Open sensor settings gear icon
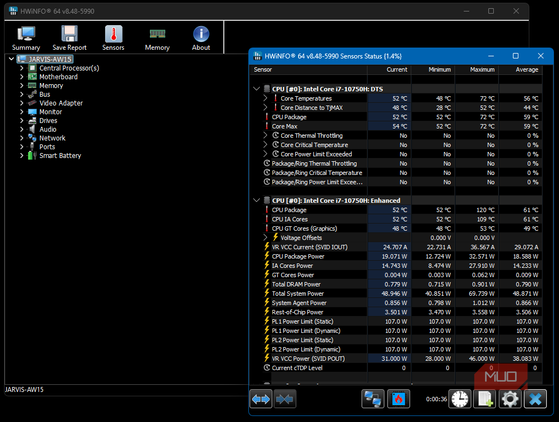Screen dimensions: 559x422 tap(510, 399)
